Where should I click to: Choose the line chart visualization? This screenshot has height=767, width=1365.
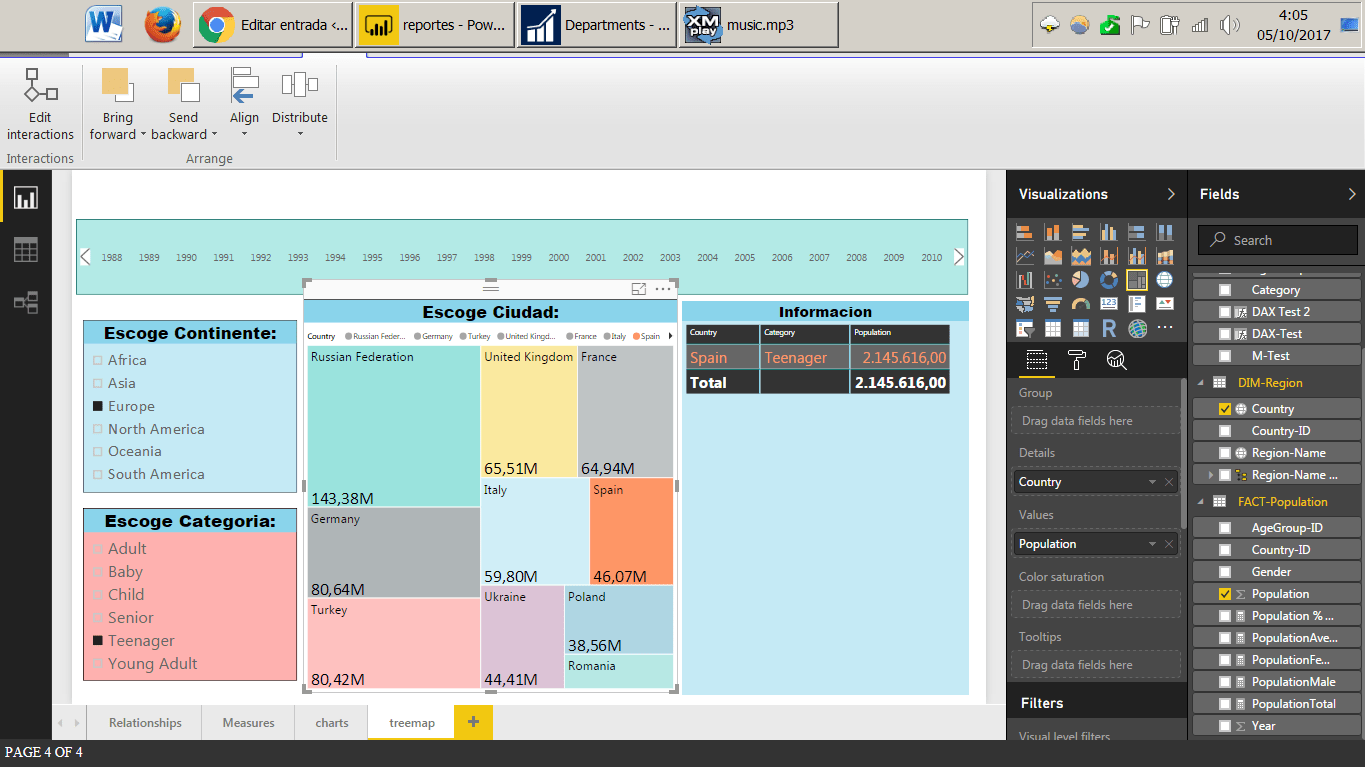pos(1025,256)
